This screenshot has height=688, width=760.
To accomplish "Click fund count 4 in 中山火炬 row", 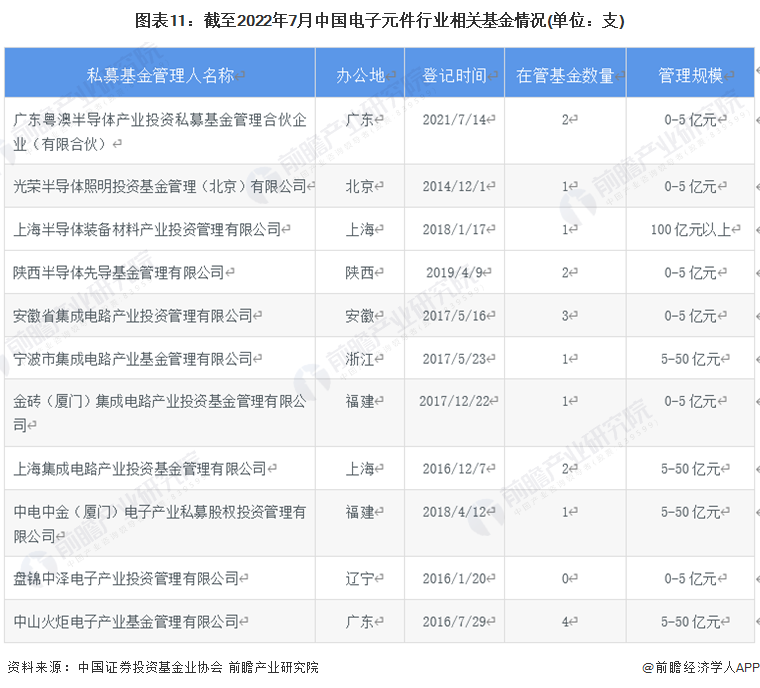I will coord(565,621).
